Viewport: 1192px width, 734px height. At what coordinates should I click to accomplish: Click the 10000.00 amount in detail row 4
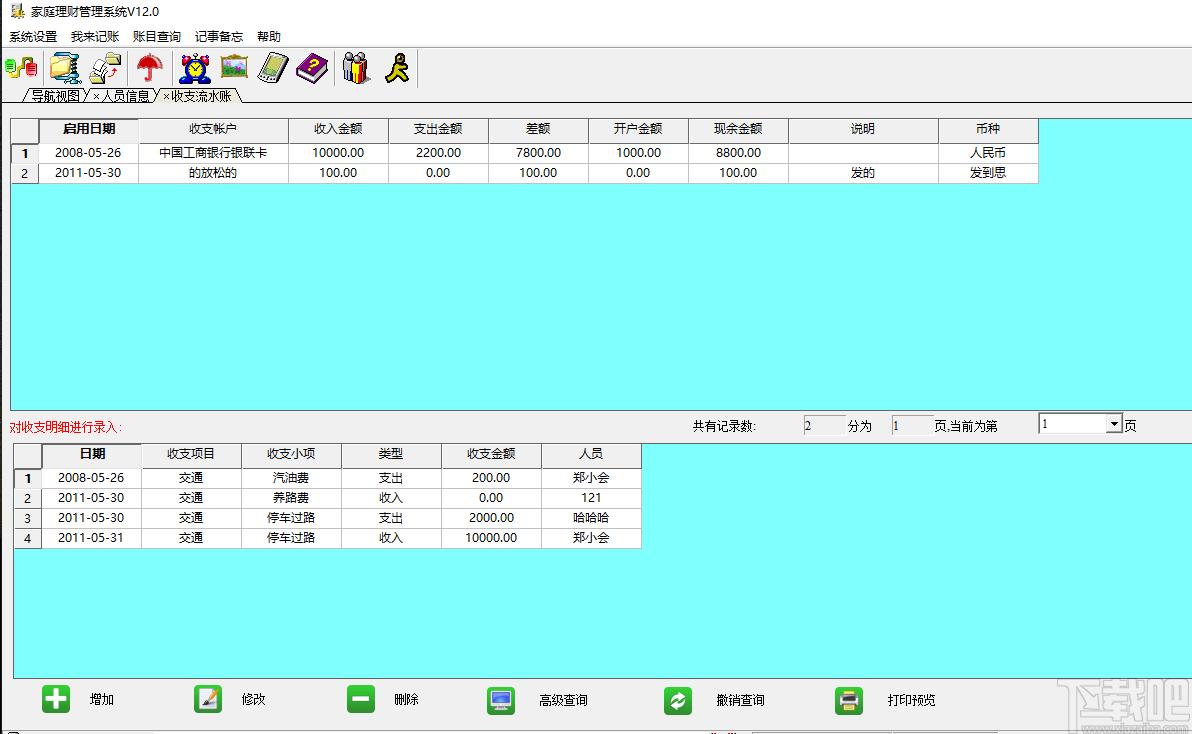pyautogui.click(x=491, y=538)
